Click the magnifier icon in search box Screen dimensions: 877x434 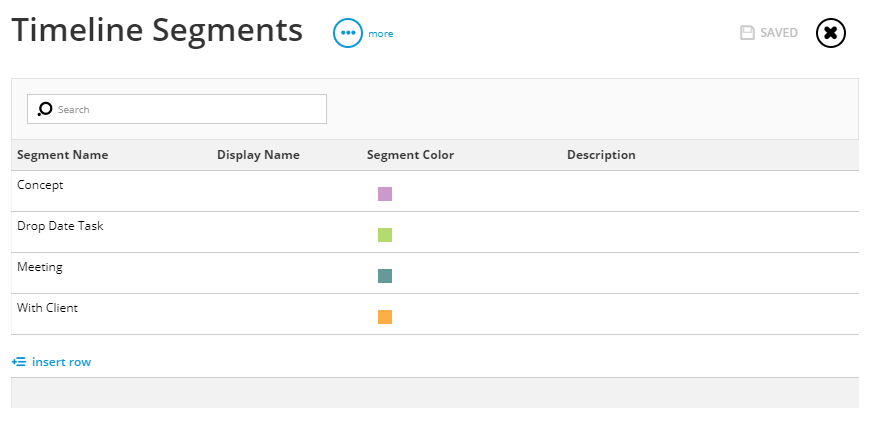[x=45, y=109]
